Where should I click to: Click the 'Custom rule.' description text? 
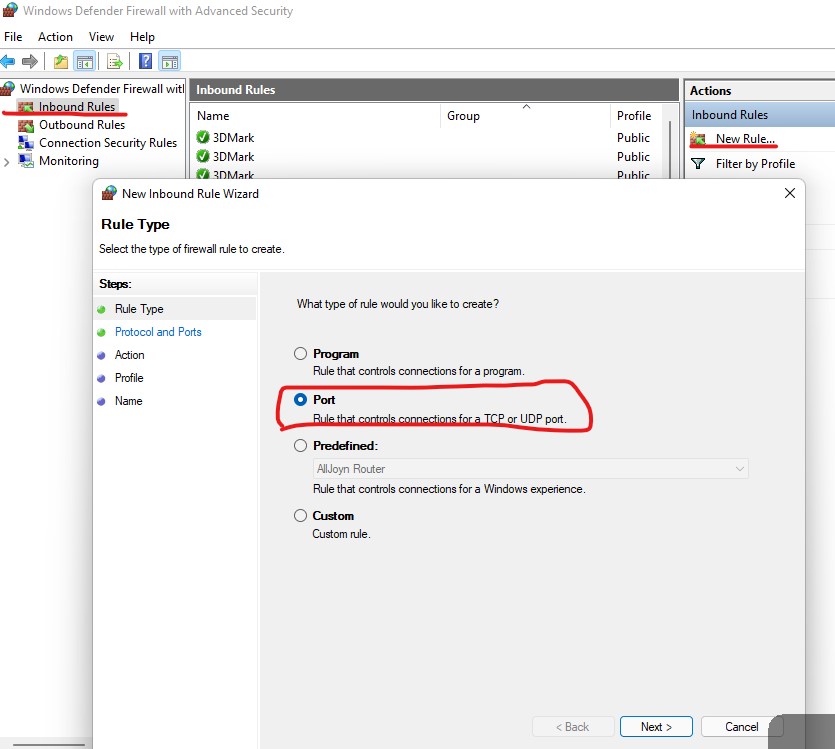tap(341, 533)
